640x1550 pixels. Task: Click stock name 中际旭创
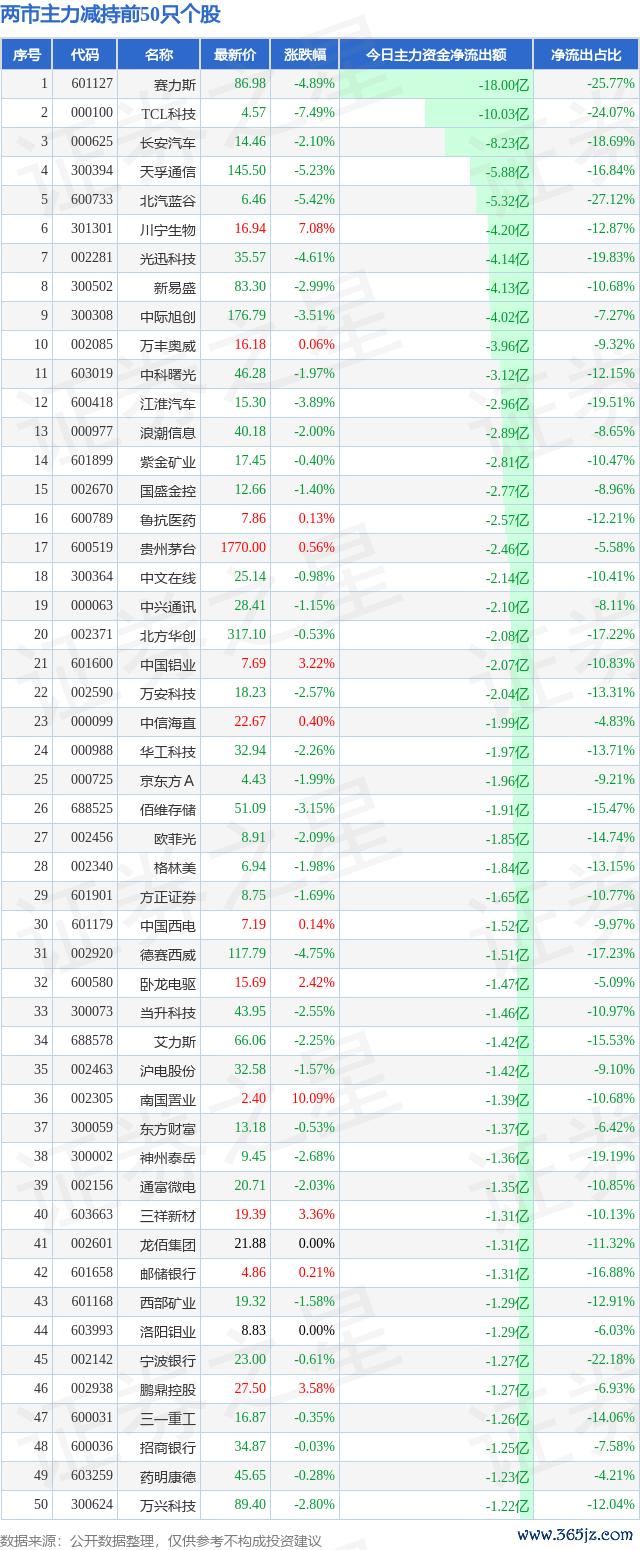tap(168, 316)
